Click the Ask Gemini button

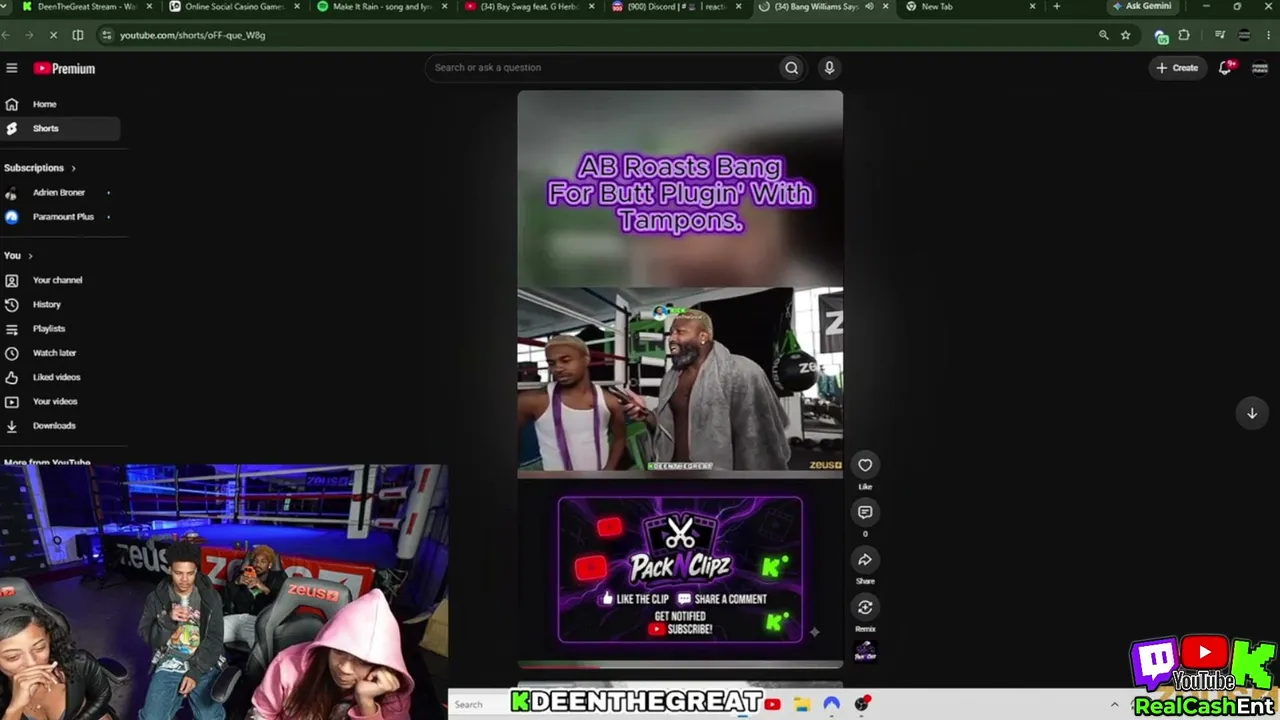point(1141,6)
